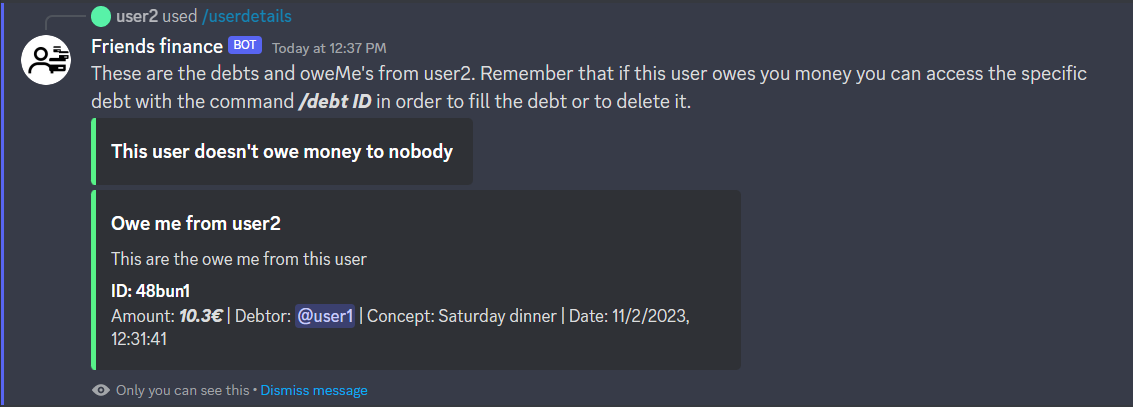Viewport: 1133px width, 407px height.
Task: Click the Today at 12:37 PM timestamp
Action: (329, 47)
